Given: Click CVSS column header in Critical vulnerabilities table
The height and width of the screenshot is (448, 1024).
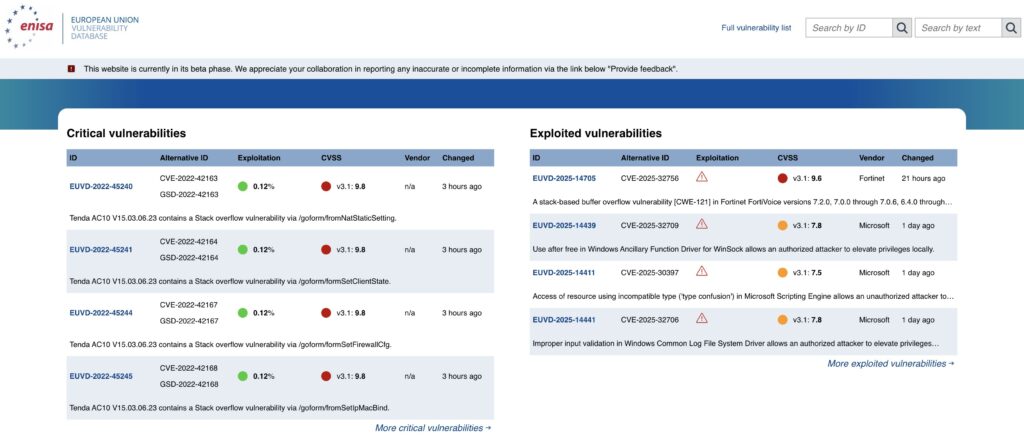Looking at the screenshot, I should click(332, 158).
